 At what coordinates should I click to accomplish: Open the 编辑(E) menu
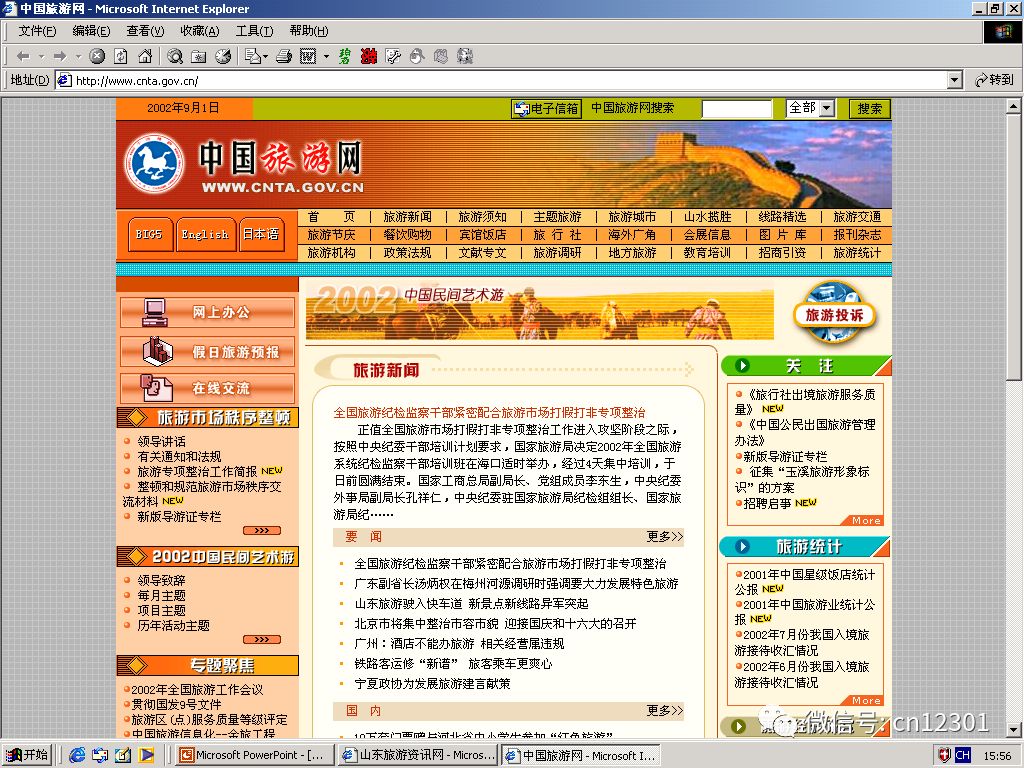91,31
